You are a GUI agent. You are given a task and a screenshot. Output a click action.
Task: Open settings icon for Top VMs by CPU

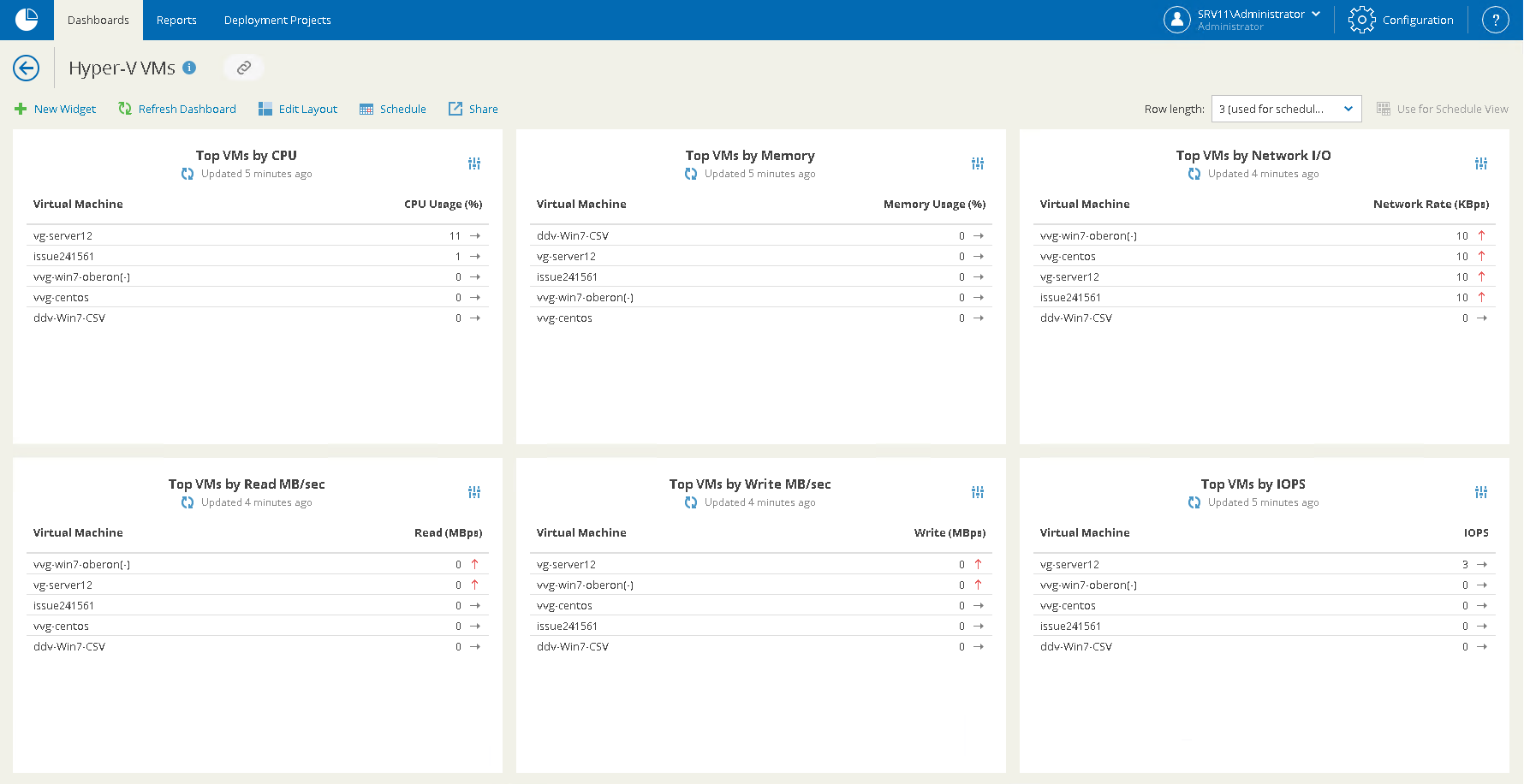474,163
